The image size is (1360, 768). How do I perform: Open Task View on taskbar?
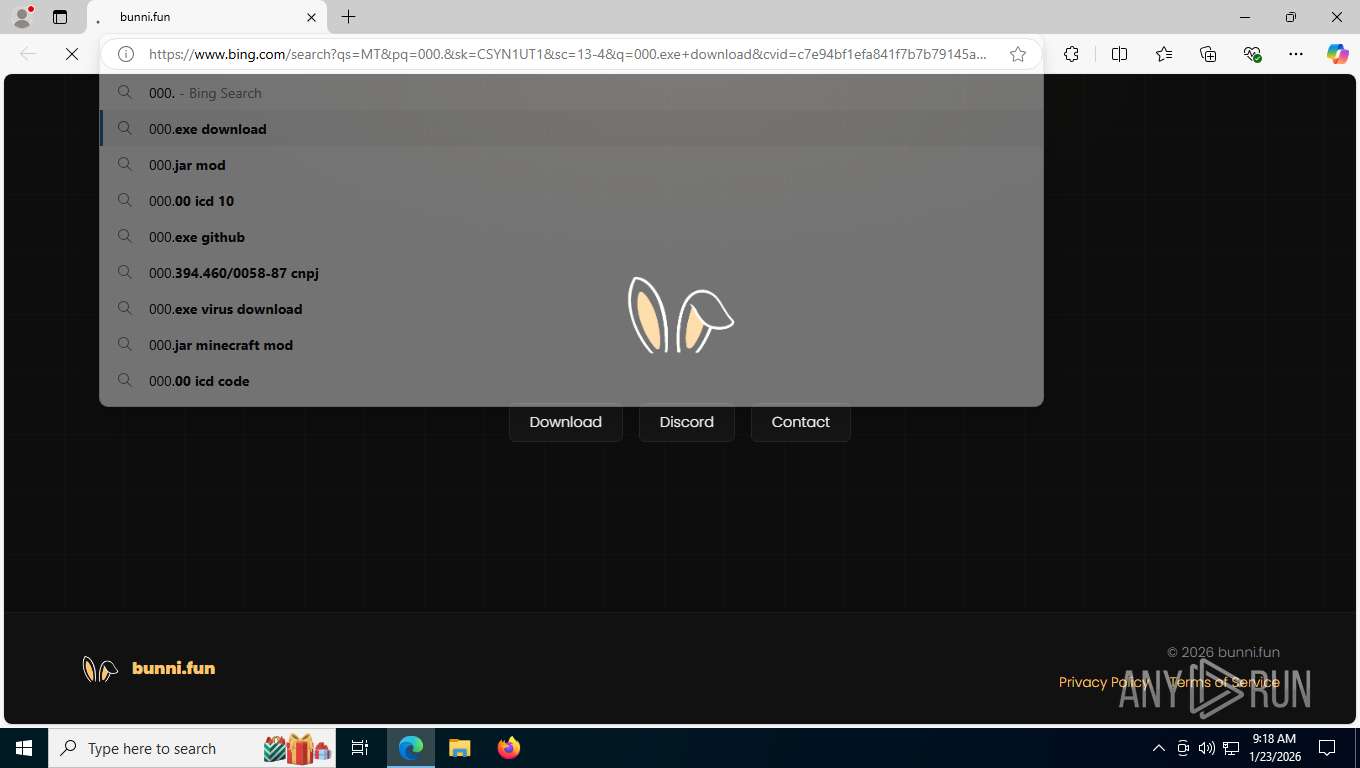tap(360, 748)
